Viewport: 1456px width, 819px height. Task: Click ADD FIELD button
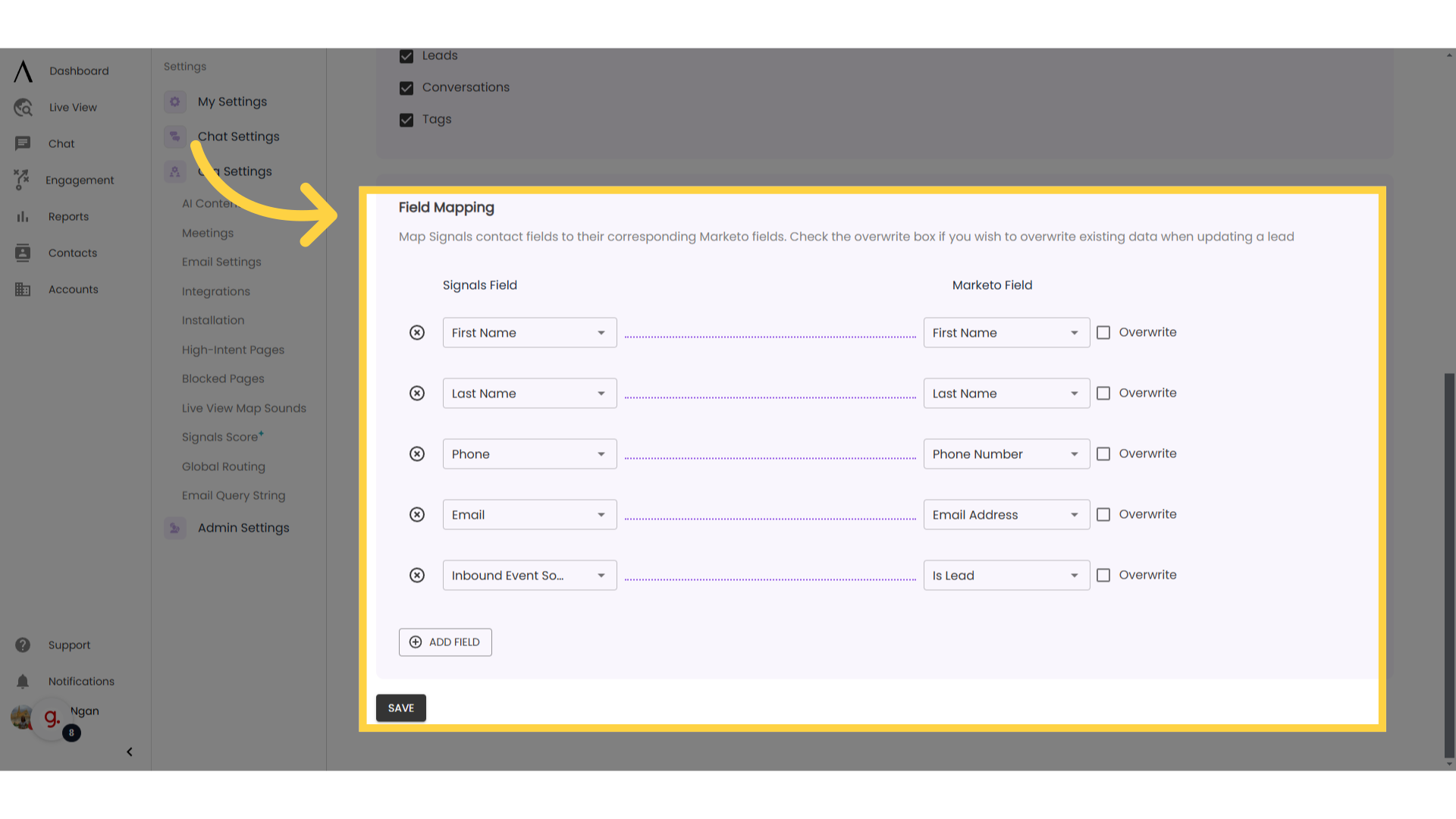[445, 641]
